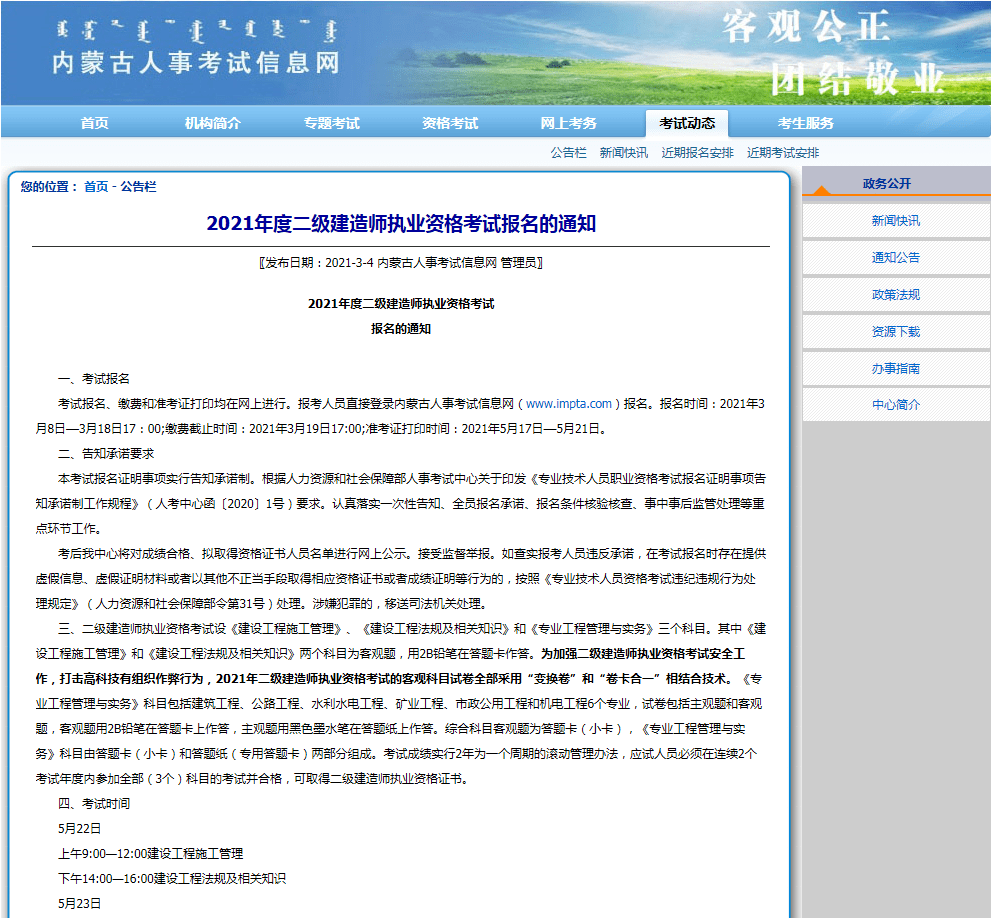
Task: Open 通知公告 in the sidebar
Action: pyautogui.click(x=894, y=258)
